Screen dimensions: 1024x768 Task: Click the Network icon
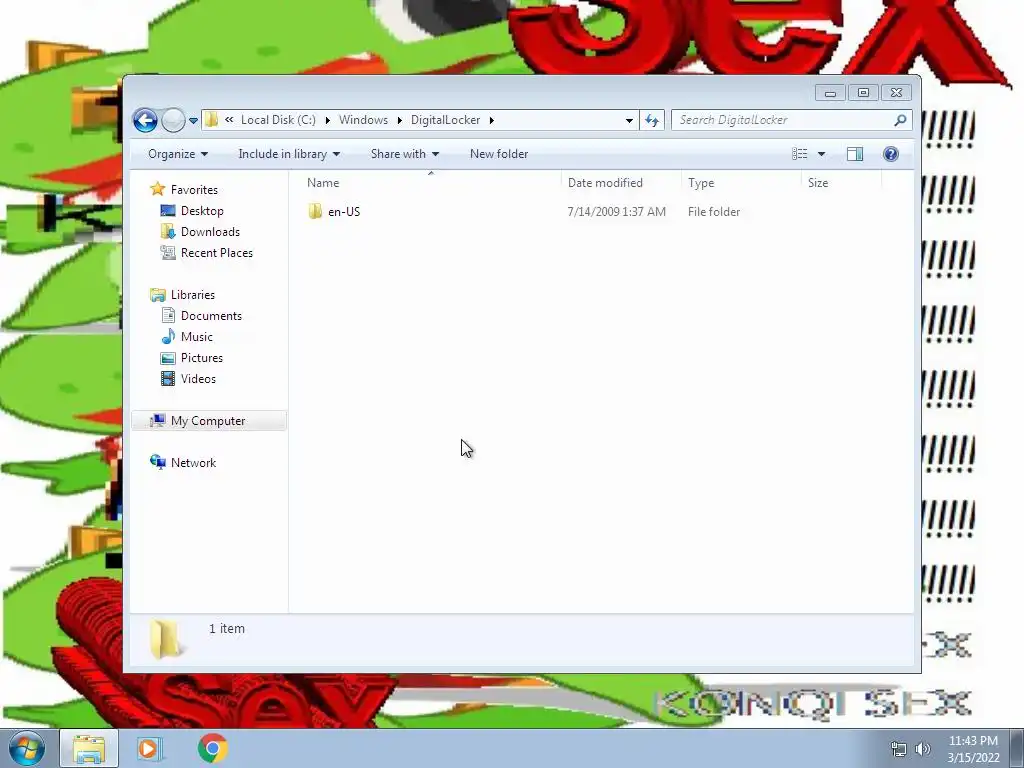[x=157, y=462]
